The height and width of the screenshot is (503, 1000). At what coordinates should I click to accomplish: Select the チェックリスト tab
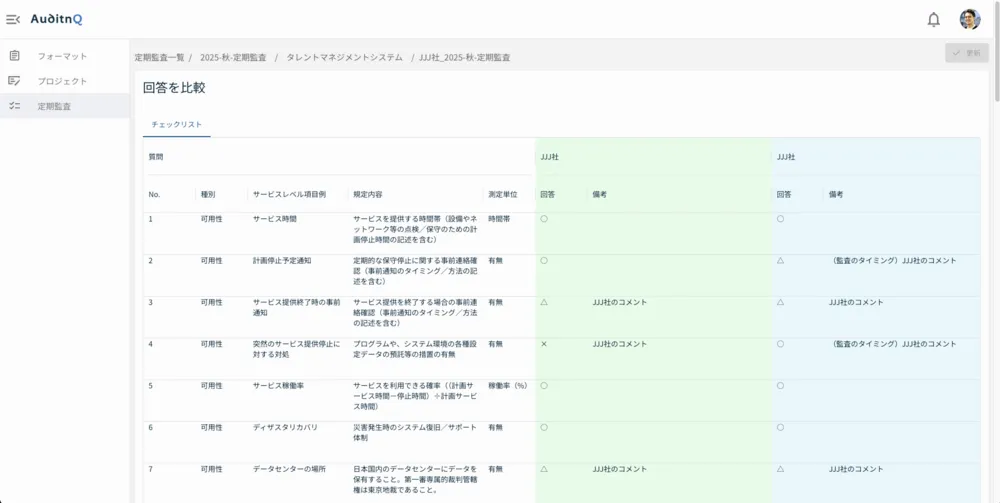click(x=177, y=125)
